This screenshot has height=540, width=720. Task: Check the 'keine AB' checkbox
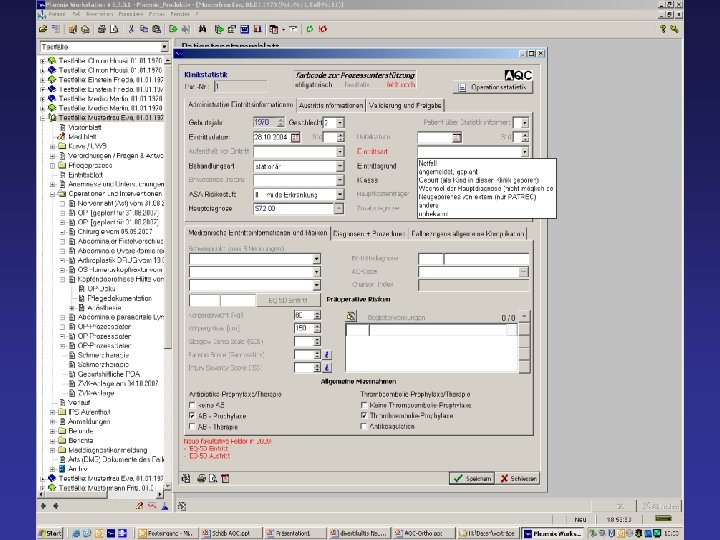192,404
